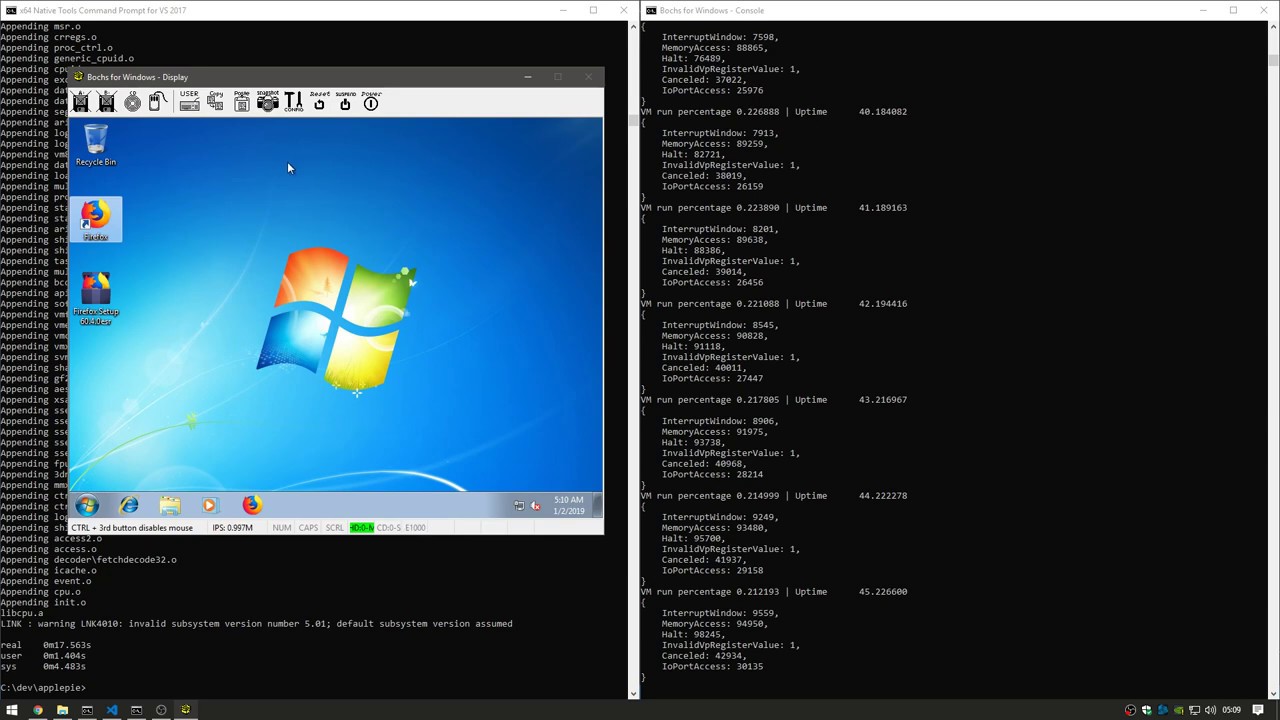Click the floppy A: drive icon in Bochs toolbar
The width and height of the screenshot is (1280, 720).
click(81, 101)
